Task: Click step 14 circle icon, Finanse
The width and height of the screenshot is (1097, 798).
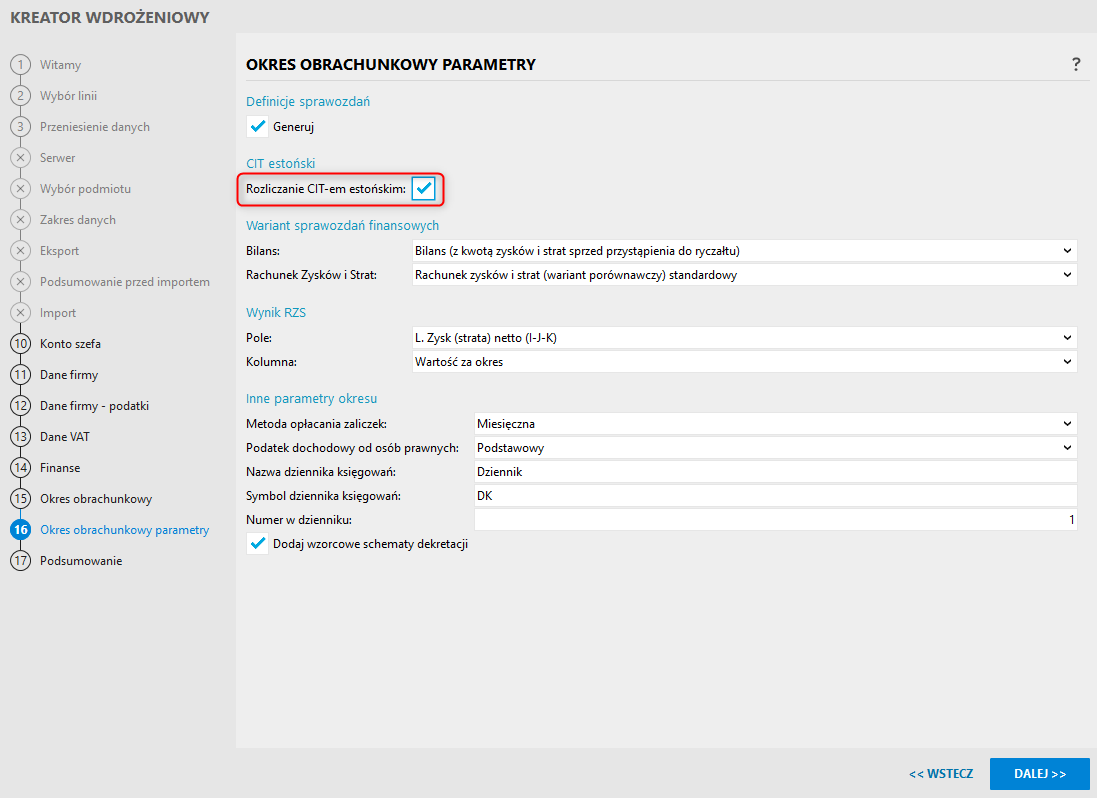Action: (x=20, y=468)
